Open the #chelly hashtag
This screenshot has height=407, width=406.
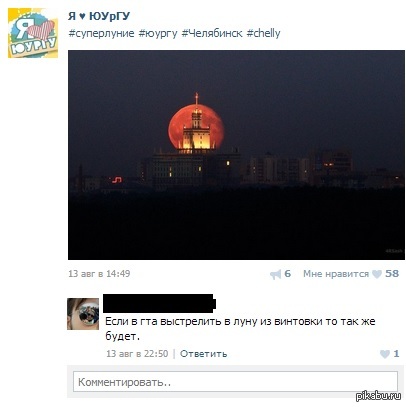[x=263, y=33]
